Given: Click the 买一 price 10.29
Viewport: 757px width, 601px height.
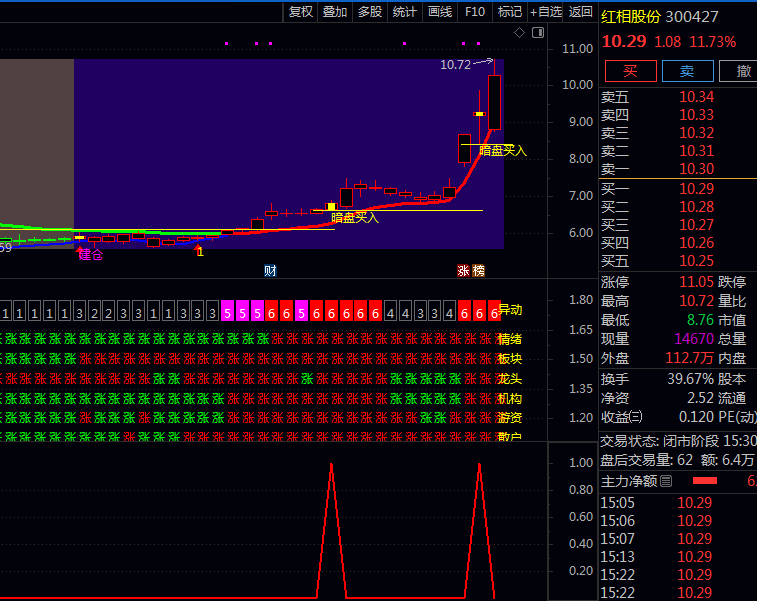Looking at the screenshot, I should click(x=696, y=189).
